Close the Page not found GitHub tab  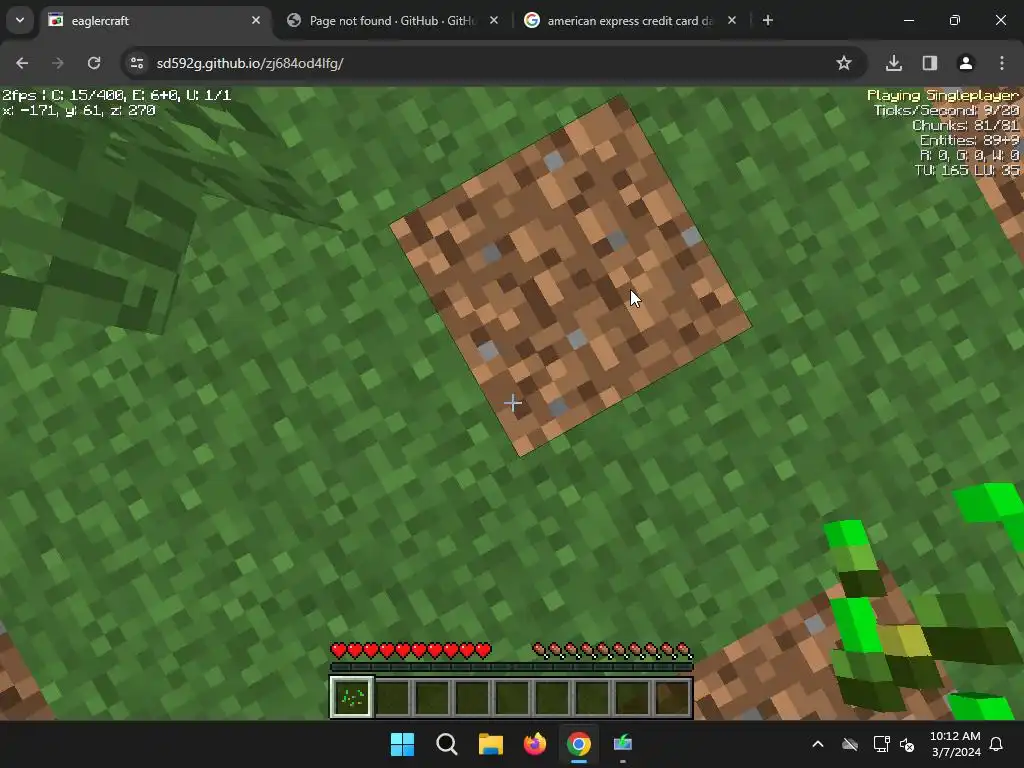(494, 20)
